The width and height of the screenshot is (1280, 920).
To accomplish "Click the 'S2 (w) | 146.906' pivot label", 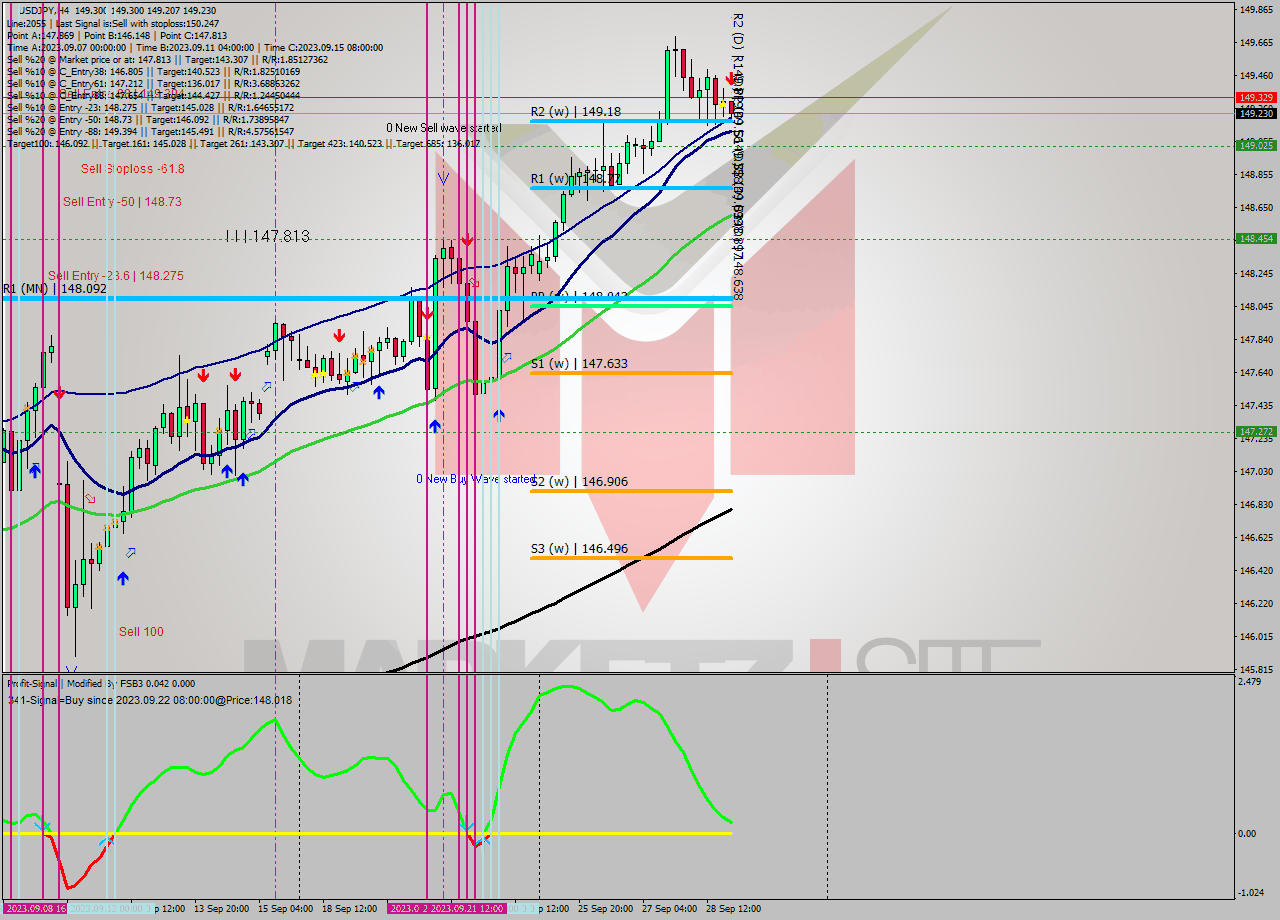I will (579, 482).
